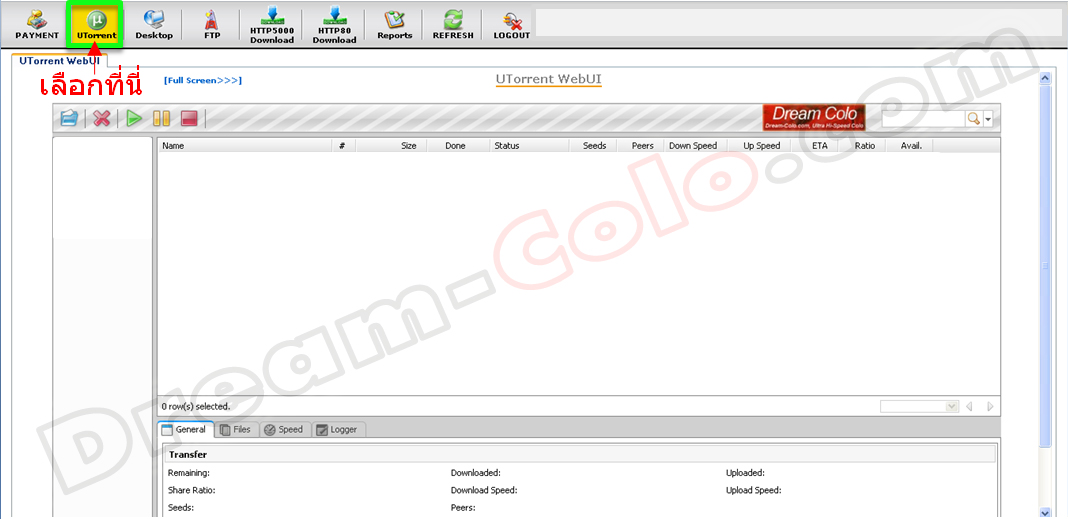The height and width of the screenshot is (519, 1068).
Task: Switch to the General tab
Action: coord(185,430)
